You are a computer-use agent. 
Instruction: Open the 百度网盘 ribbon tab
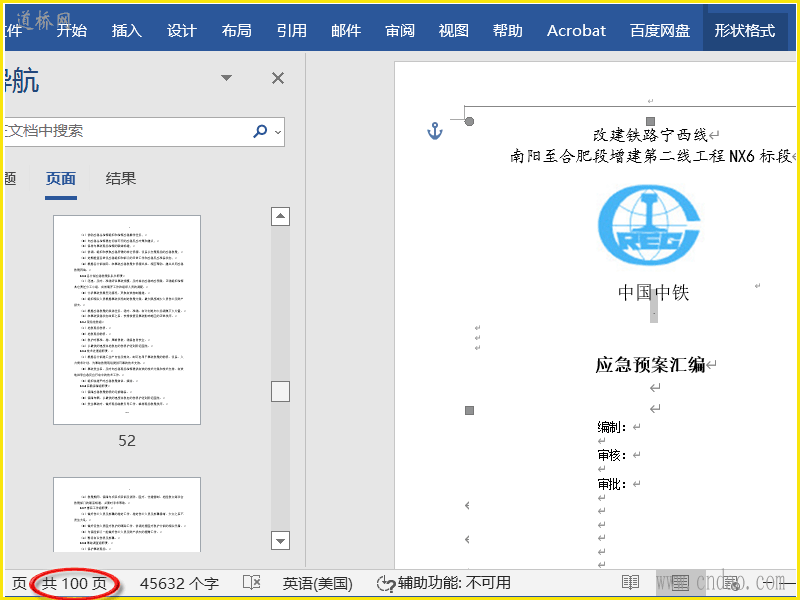660,31
